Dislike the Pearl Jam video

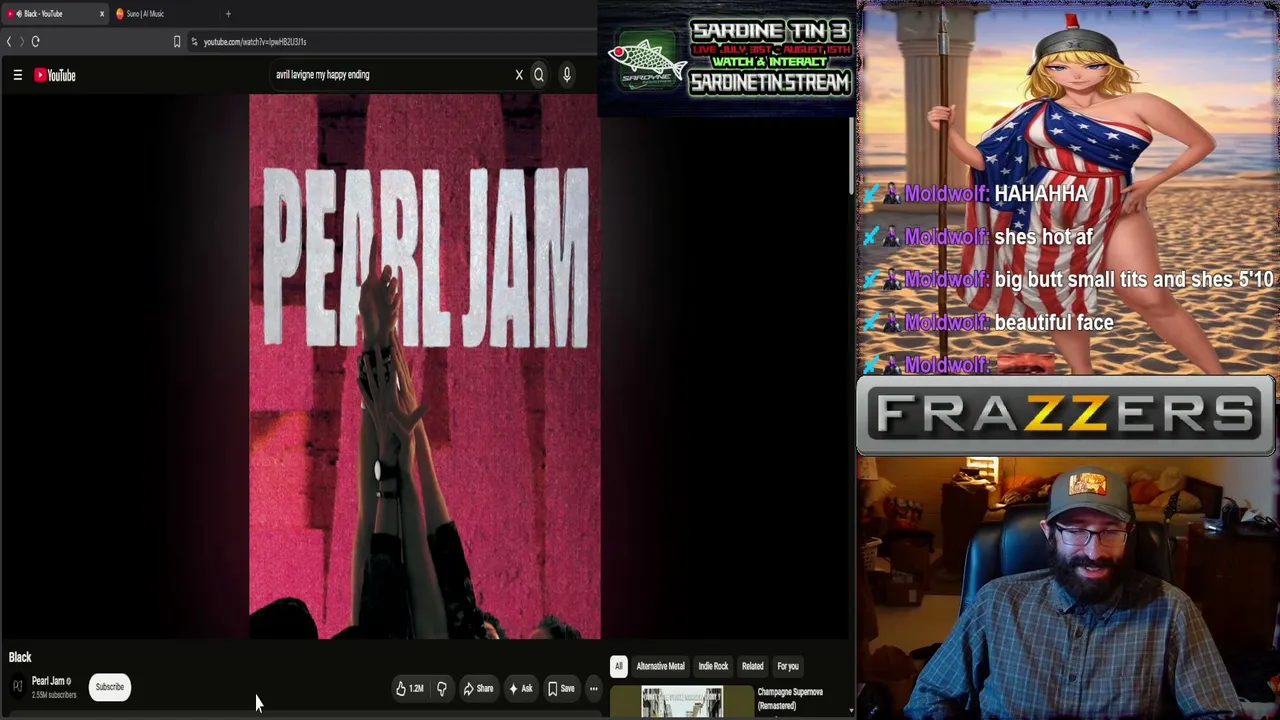(x=441, y=688)
